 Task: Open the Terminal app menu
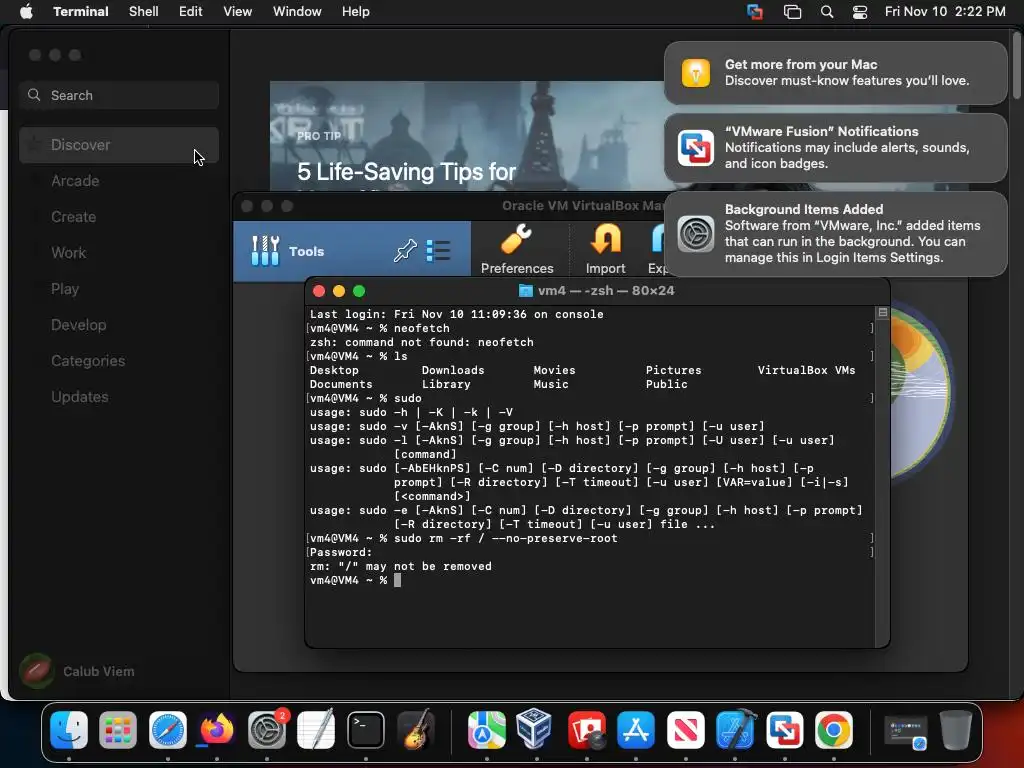[81, 12]
